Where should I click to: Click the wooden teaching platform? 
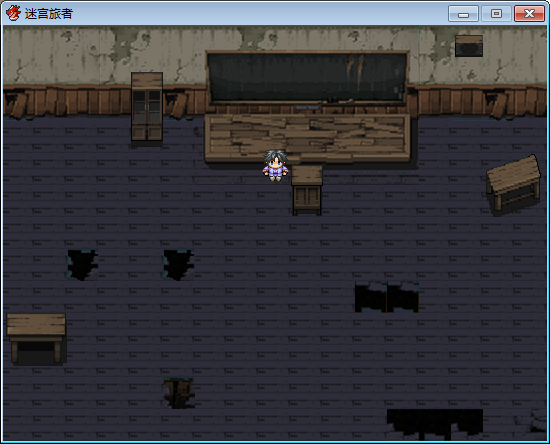point(308,138)
